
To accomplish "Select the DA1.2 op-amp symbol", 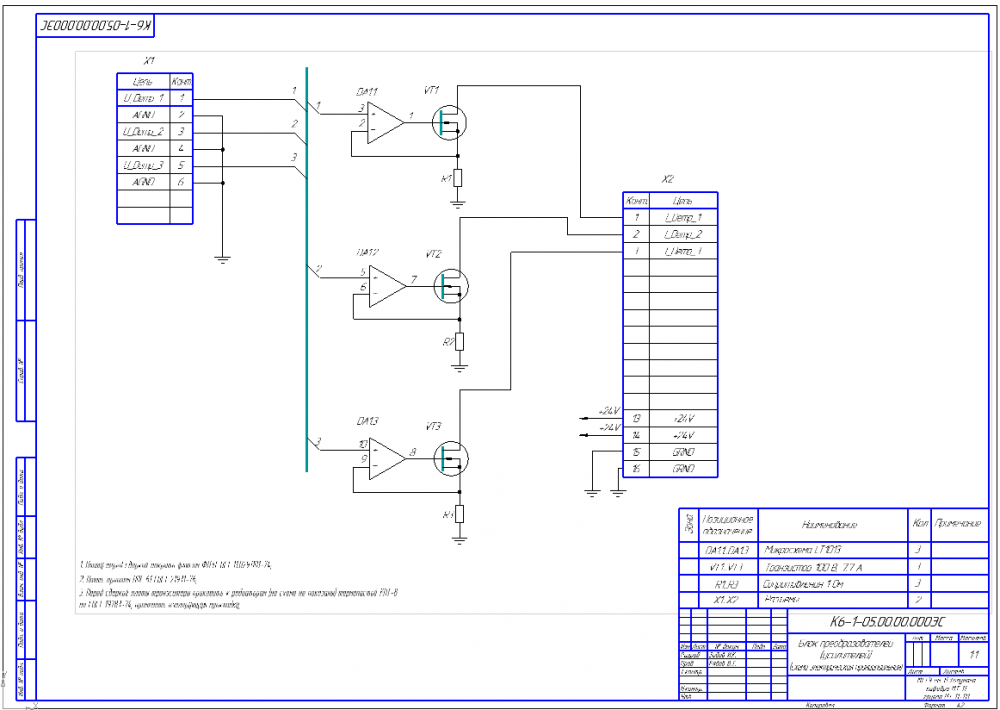I will (x=385, y=286).
